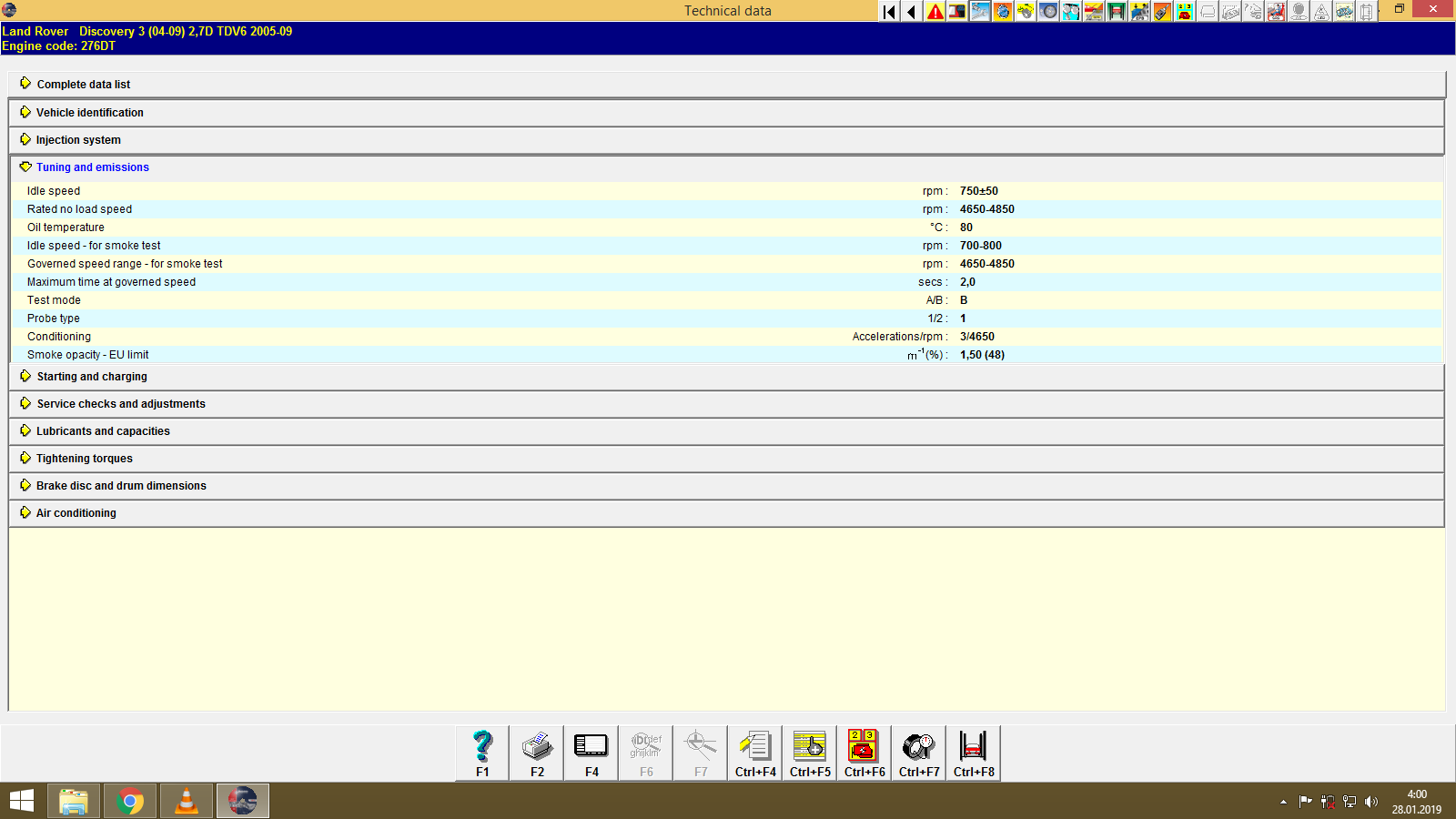This screenshot has height=819, width=1456.
Task: Open the Complete data list
Action: [83, 84]
